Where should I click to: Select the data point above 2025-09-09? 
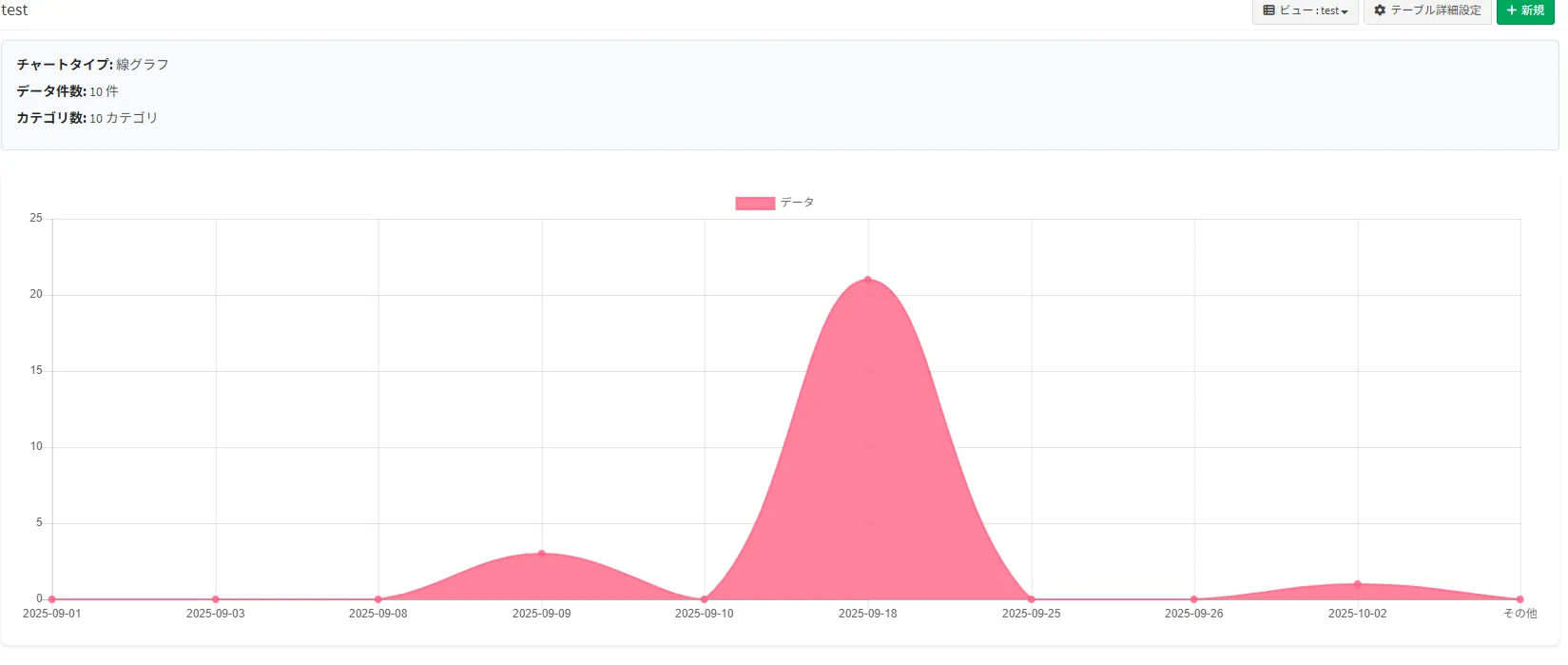[542, 554]
